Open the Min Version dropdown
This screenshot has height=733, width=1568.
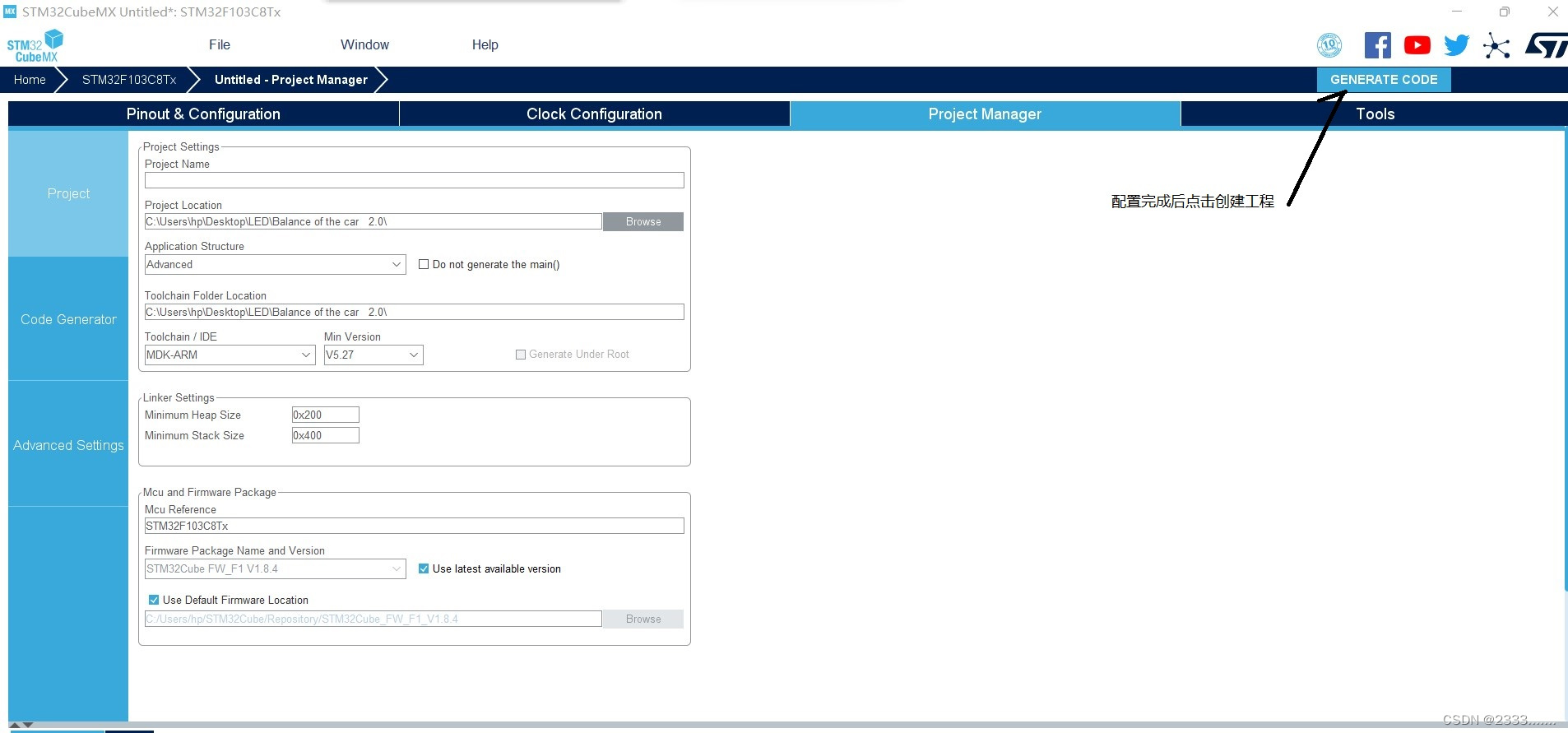click(373, 355)
